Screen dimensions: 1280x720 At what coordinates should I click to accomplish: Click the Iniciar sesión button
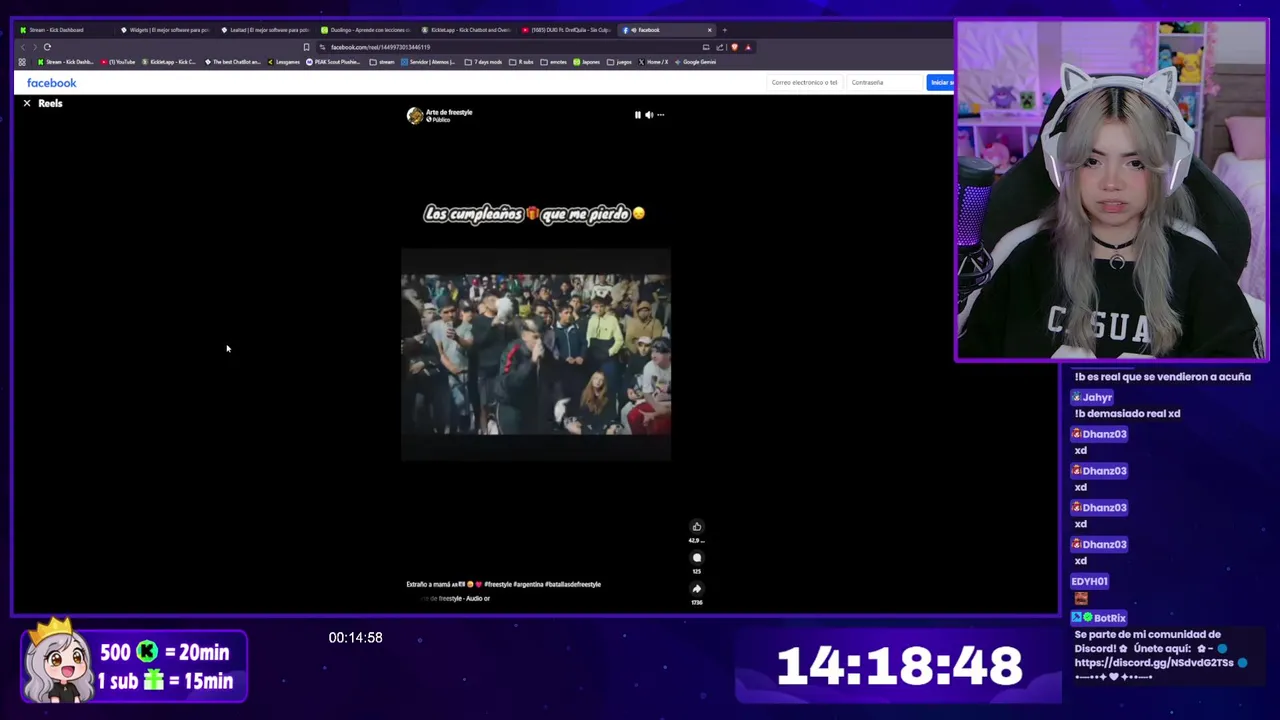pos(940,82)
